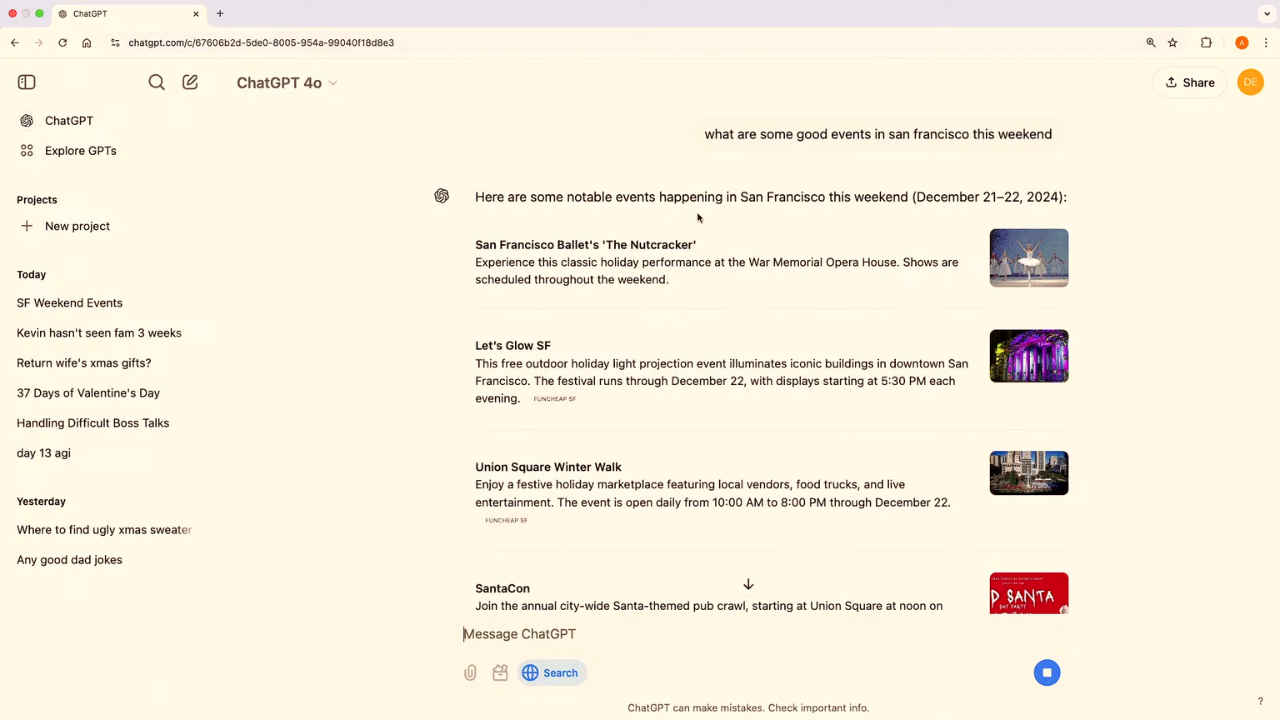Click the browser back arrow
The width and height of the screenshot is (1280, 720).
15,43
